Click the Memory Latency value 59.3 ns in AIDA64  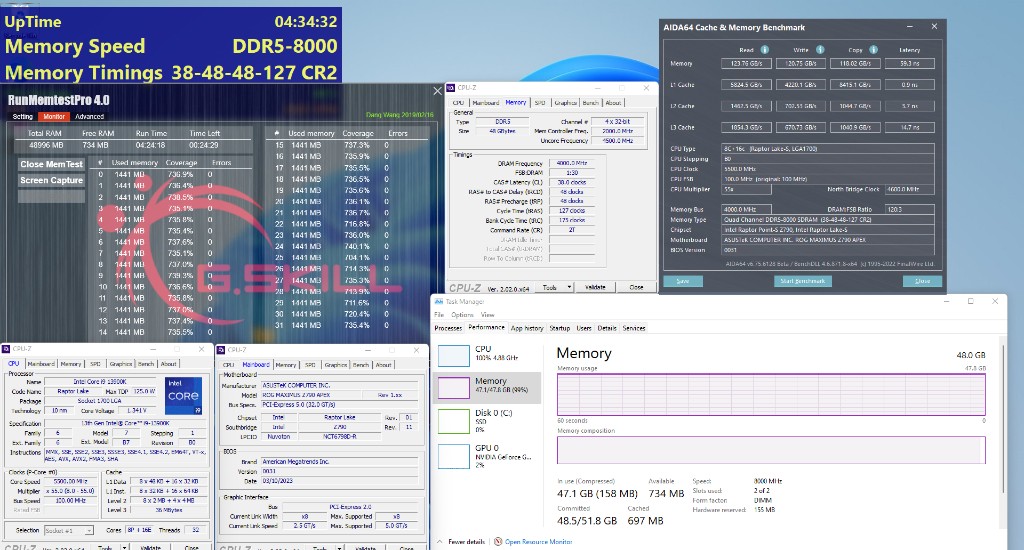[x=910, y=63]
